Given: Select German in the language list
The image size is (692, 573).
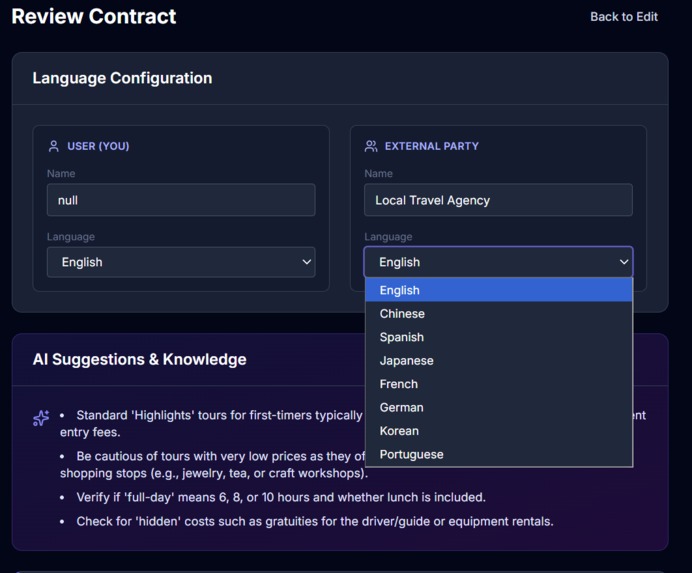Looking at the screenshot, I should tap(499, 407).
